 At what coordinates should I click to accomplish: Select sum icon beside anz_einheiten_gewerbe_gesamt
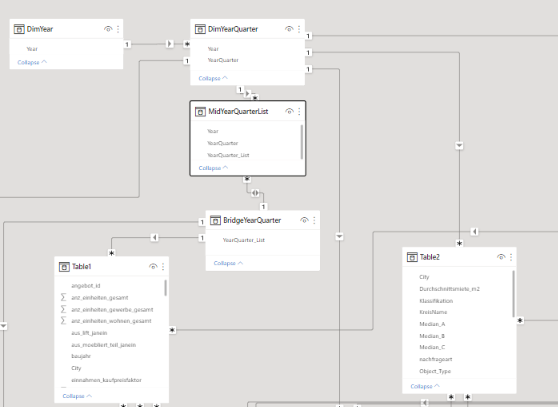(x=63, y=309)
